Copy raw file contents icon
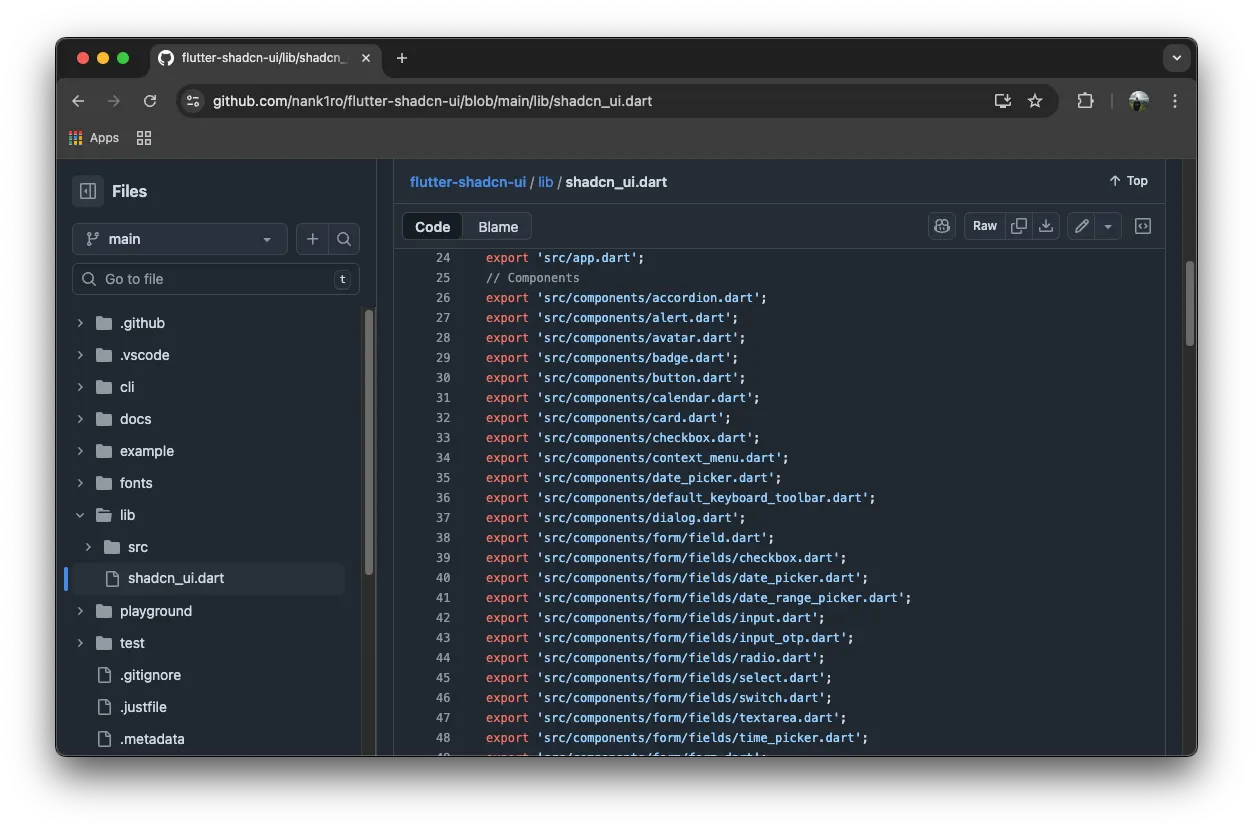The image size is (1253, 830). click(x=1019, y=226)
